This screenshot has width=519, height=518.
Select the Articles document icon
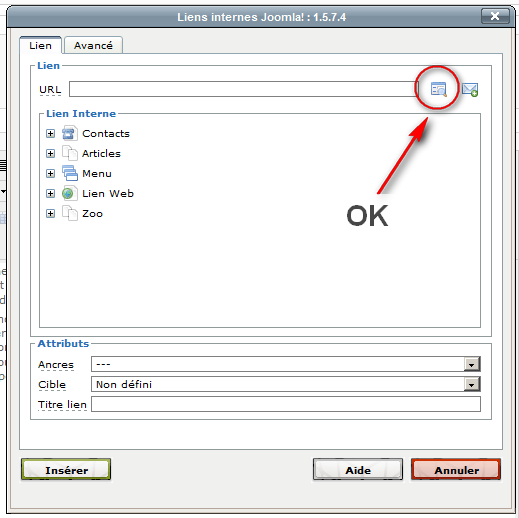(x=70, y=153)
